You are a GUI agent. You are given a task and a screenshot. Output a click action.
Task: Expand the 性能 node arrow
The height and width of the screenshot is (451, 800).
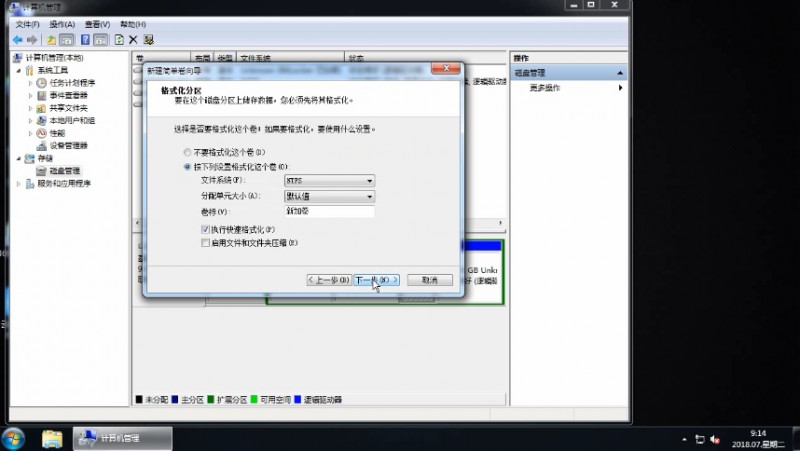(30, 133)
